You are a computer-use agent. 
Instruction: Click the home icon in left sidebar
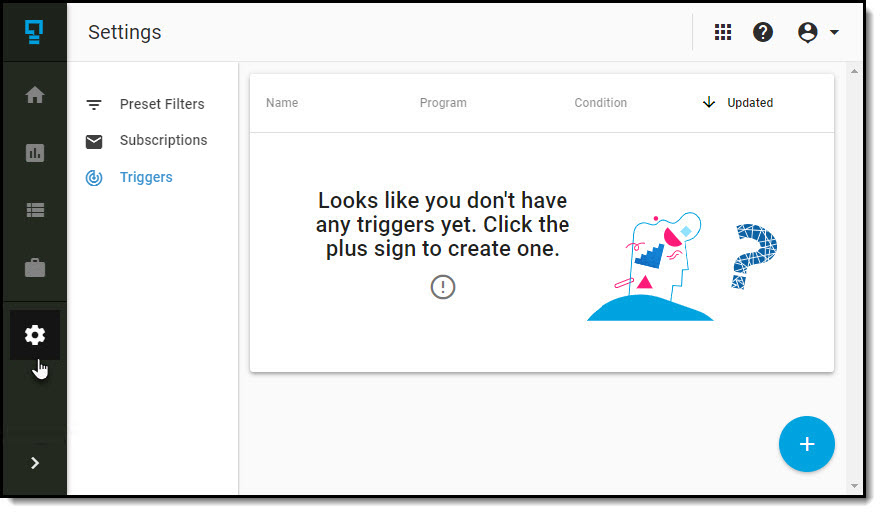click(x=35, y=95)
